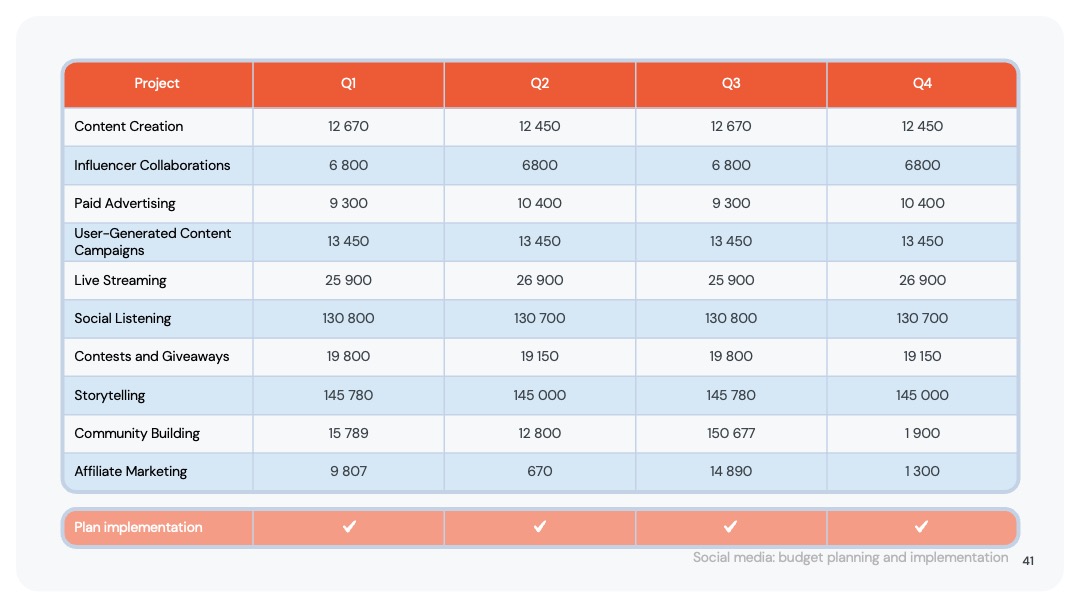This screenshot has width=1080, height=608.
Task: Select the Q1 column header
Action: tap(349, 83)
